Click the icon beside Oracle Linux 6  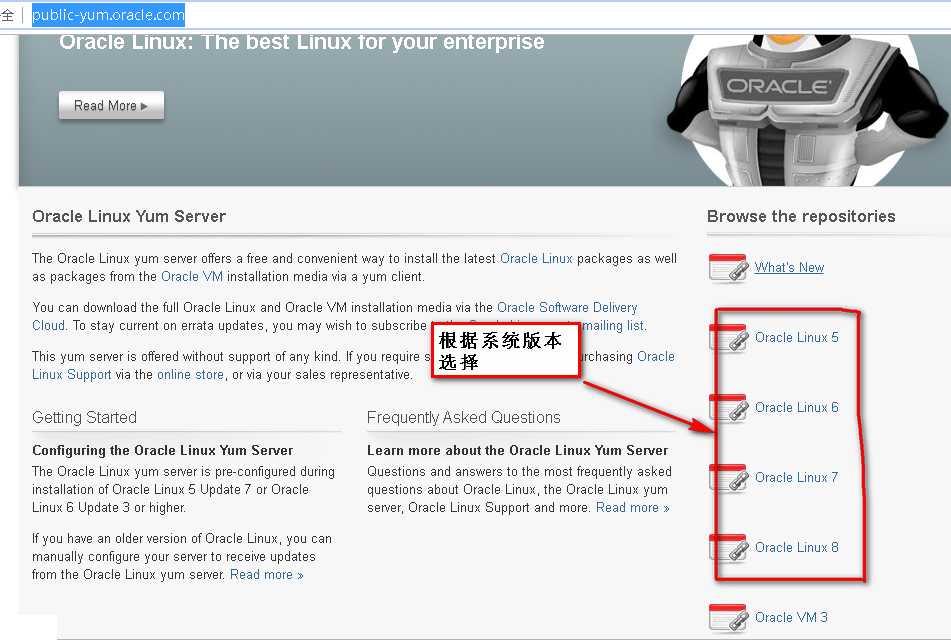[728, 408]
